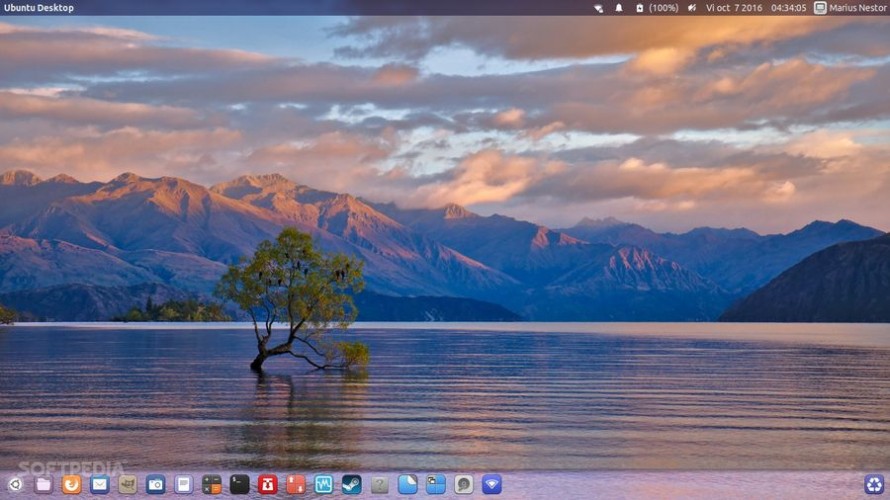This screenshot has height=500, width=890.
Task: Launch the Calculator application
Action: click(x=211, y=485)
